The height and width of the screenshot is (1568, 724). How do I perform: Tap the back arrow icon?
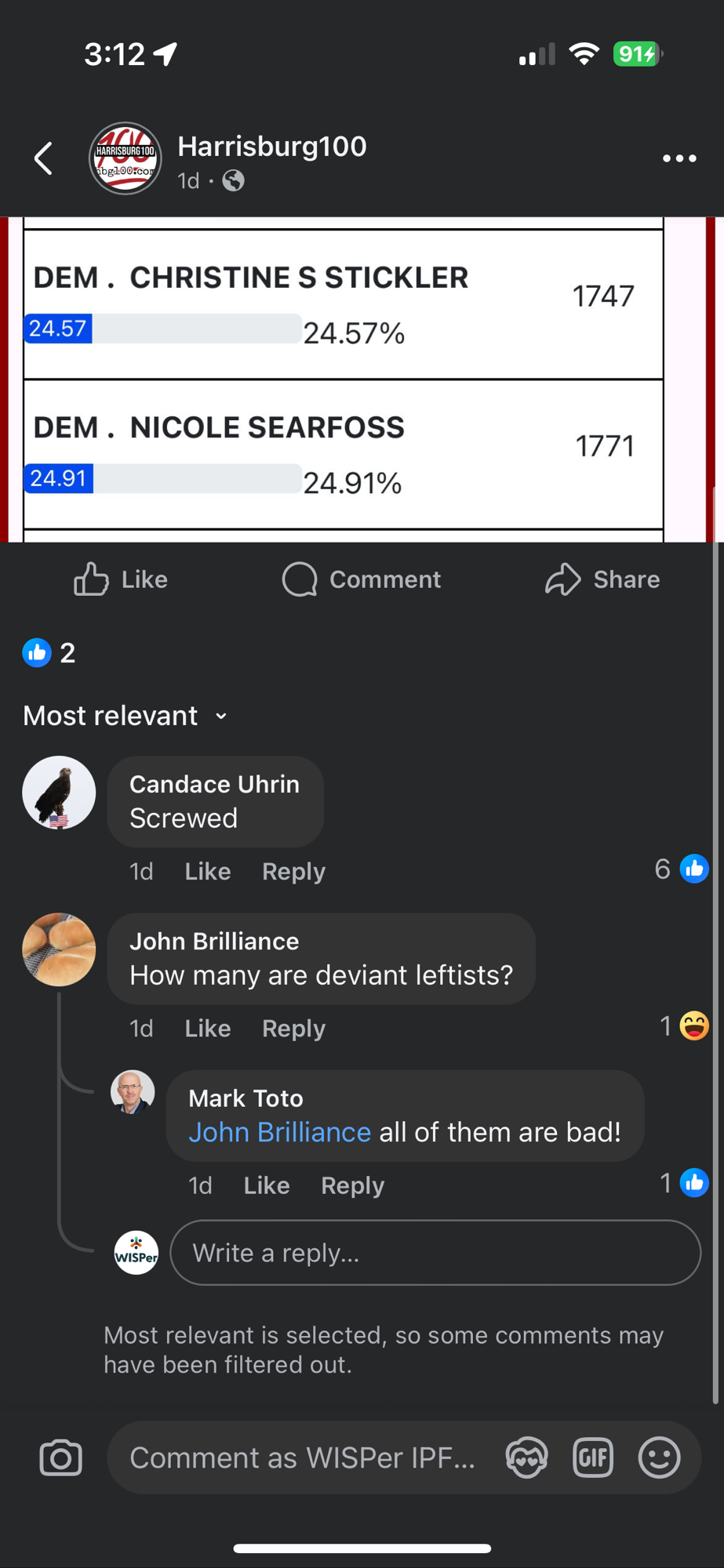tap(44, 158)
